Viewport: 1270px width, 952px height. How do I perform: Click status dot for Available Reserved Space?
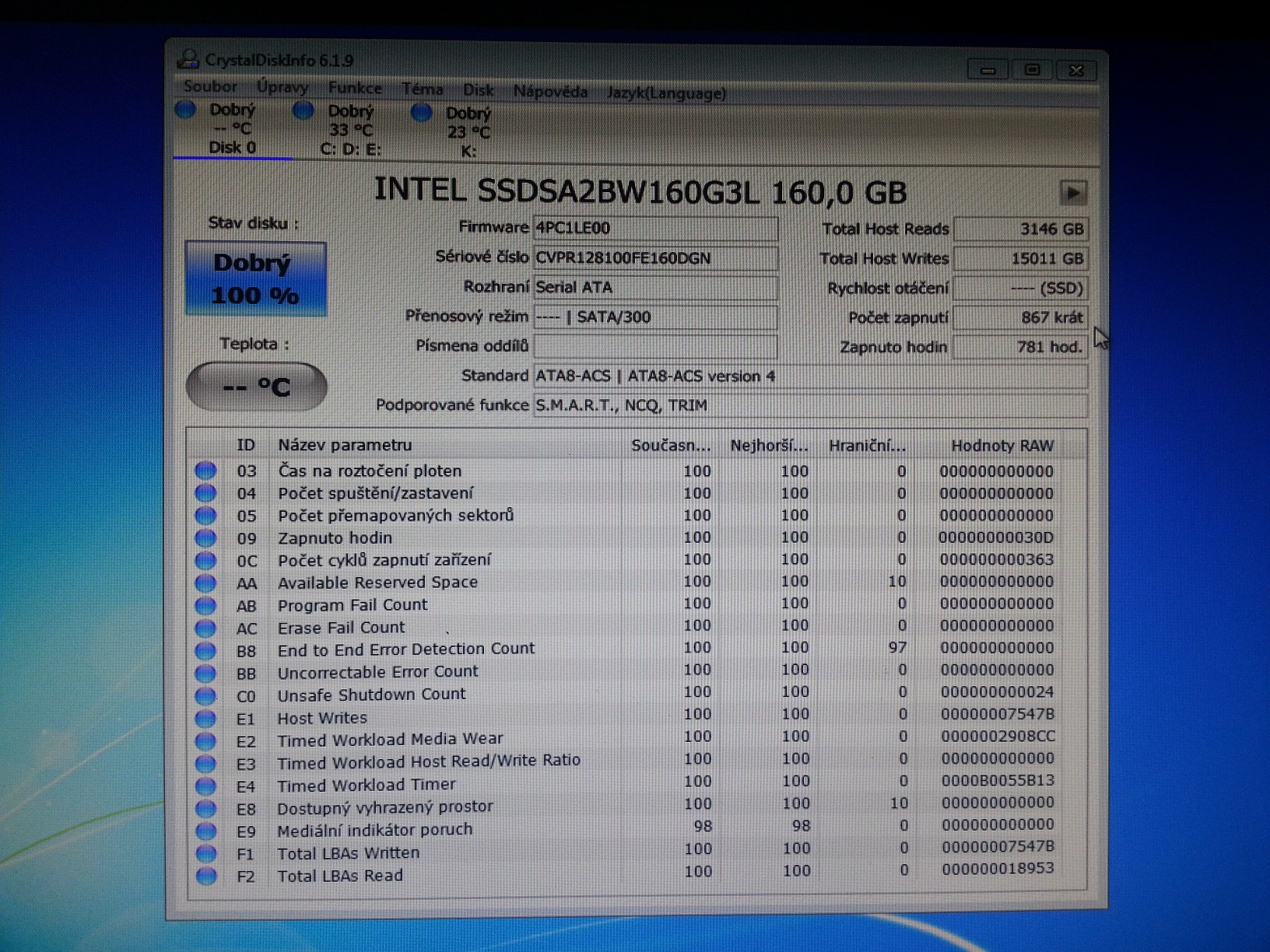[x=205, y=583]
